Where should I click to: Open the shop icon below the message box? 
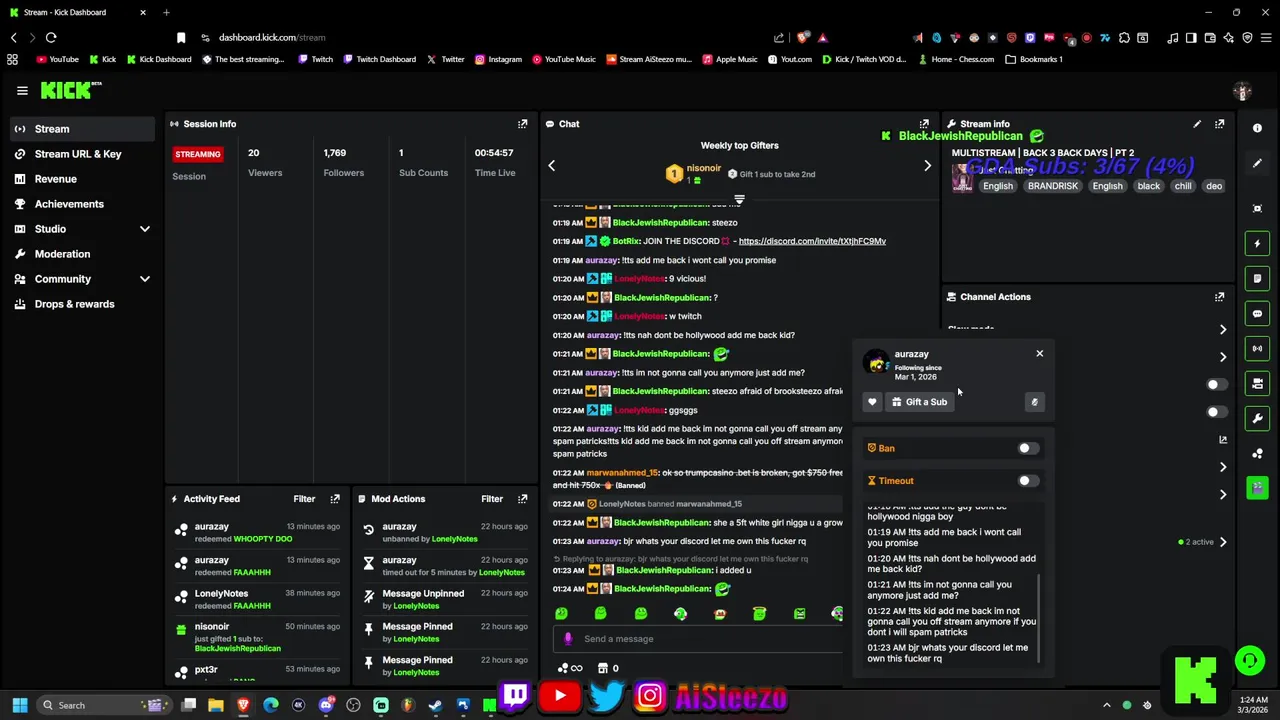(602, 668)
